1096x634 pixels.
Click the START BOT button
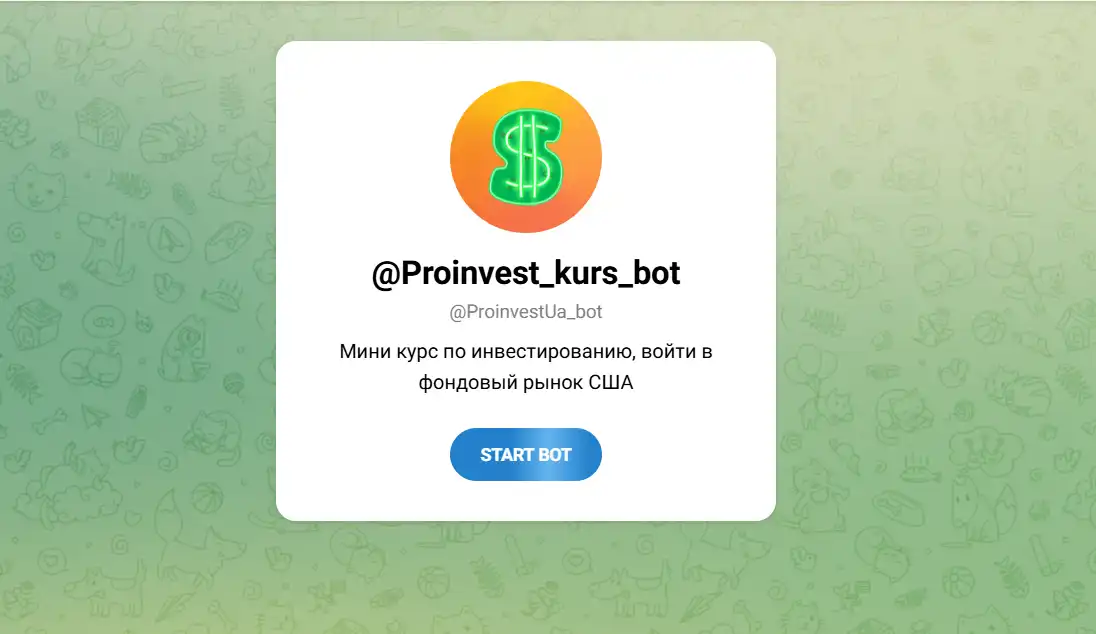[526, 454]
